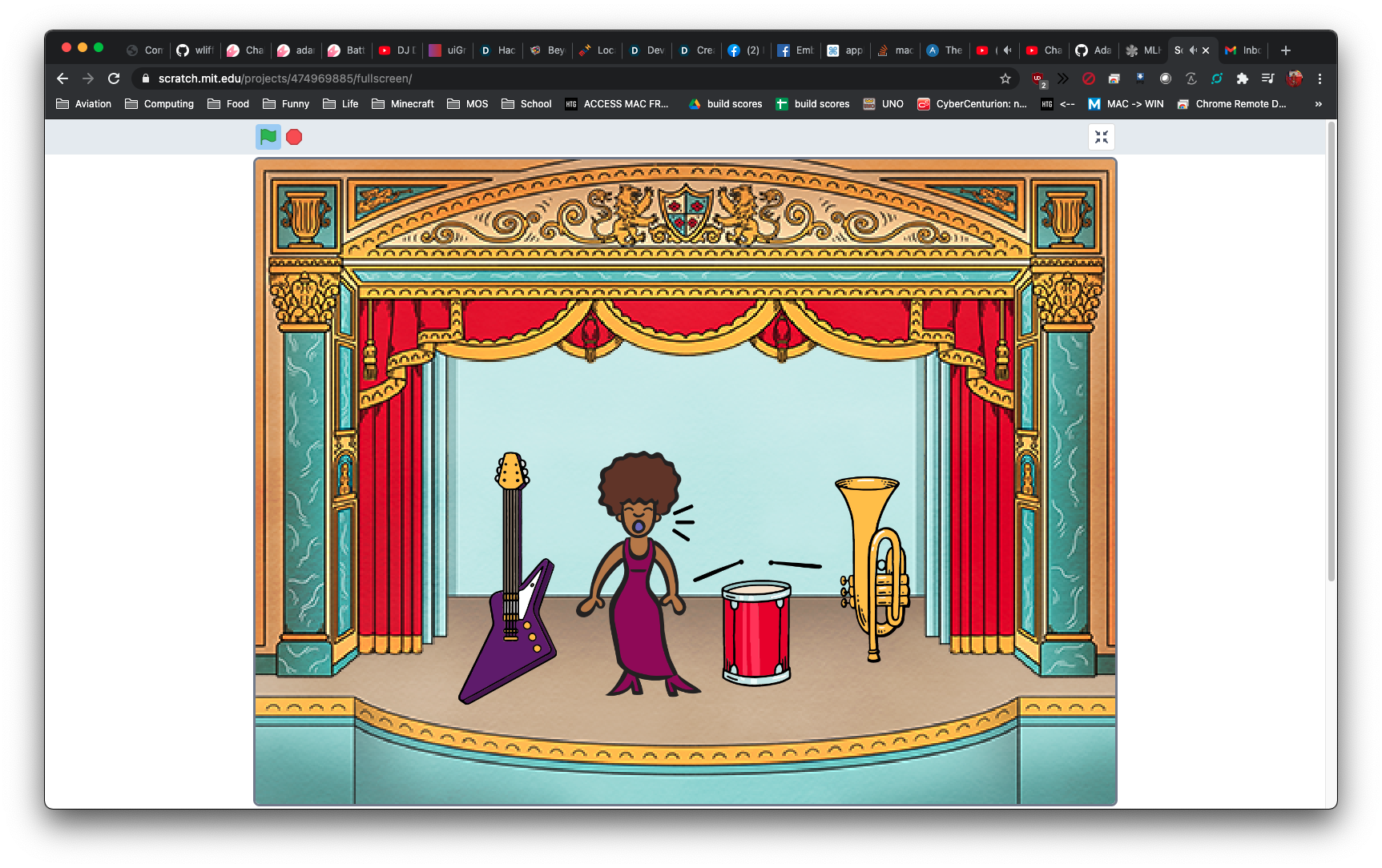
Task: Switch to the Inbox Gmail tab
Action: point(1244,50)
